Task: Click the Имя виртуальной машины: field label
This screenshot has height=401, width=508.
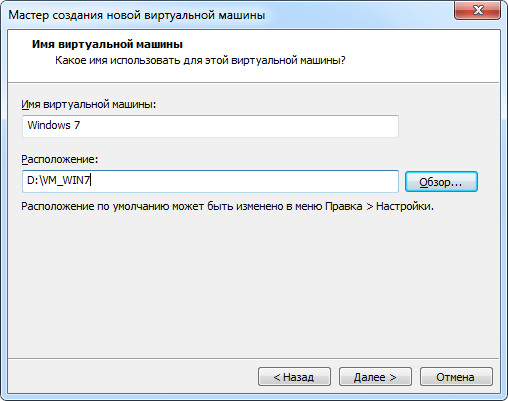Action: pyautogui.click(x=89, y=104)
